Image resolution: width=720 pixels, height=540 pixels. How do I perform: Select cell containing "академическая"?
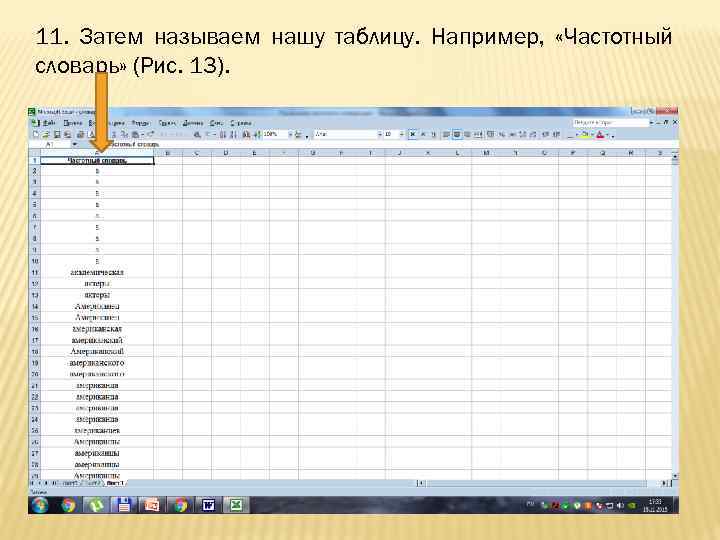point(97,272)
